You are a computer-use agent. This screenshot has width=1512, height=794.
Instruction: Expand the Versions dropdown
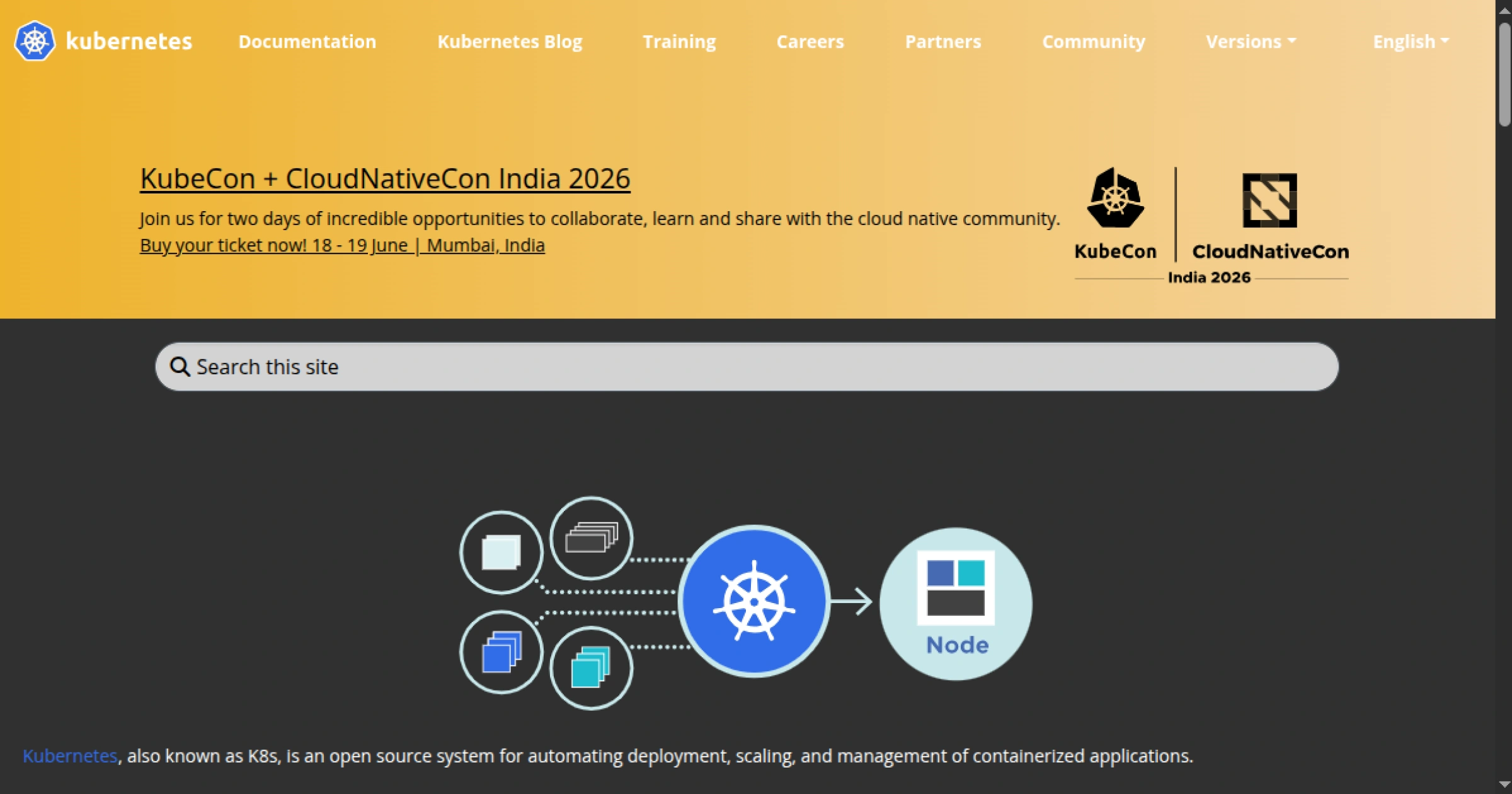1251,42
